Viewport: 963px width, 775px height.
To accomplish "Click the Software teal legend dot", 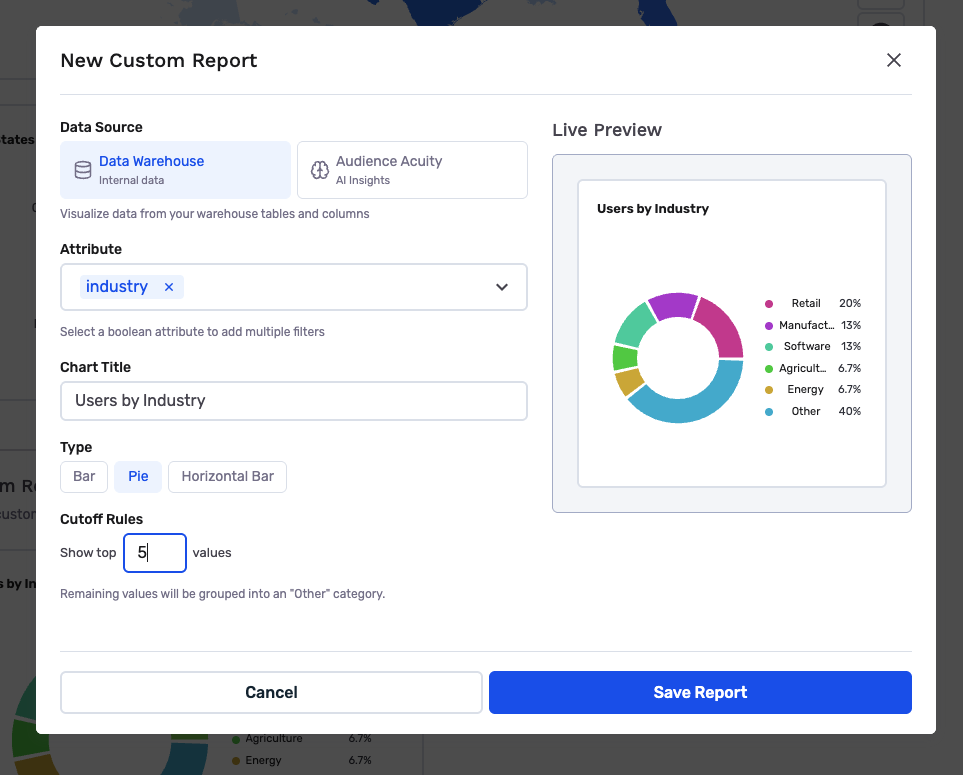I will click(769, 347).
